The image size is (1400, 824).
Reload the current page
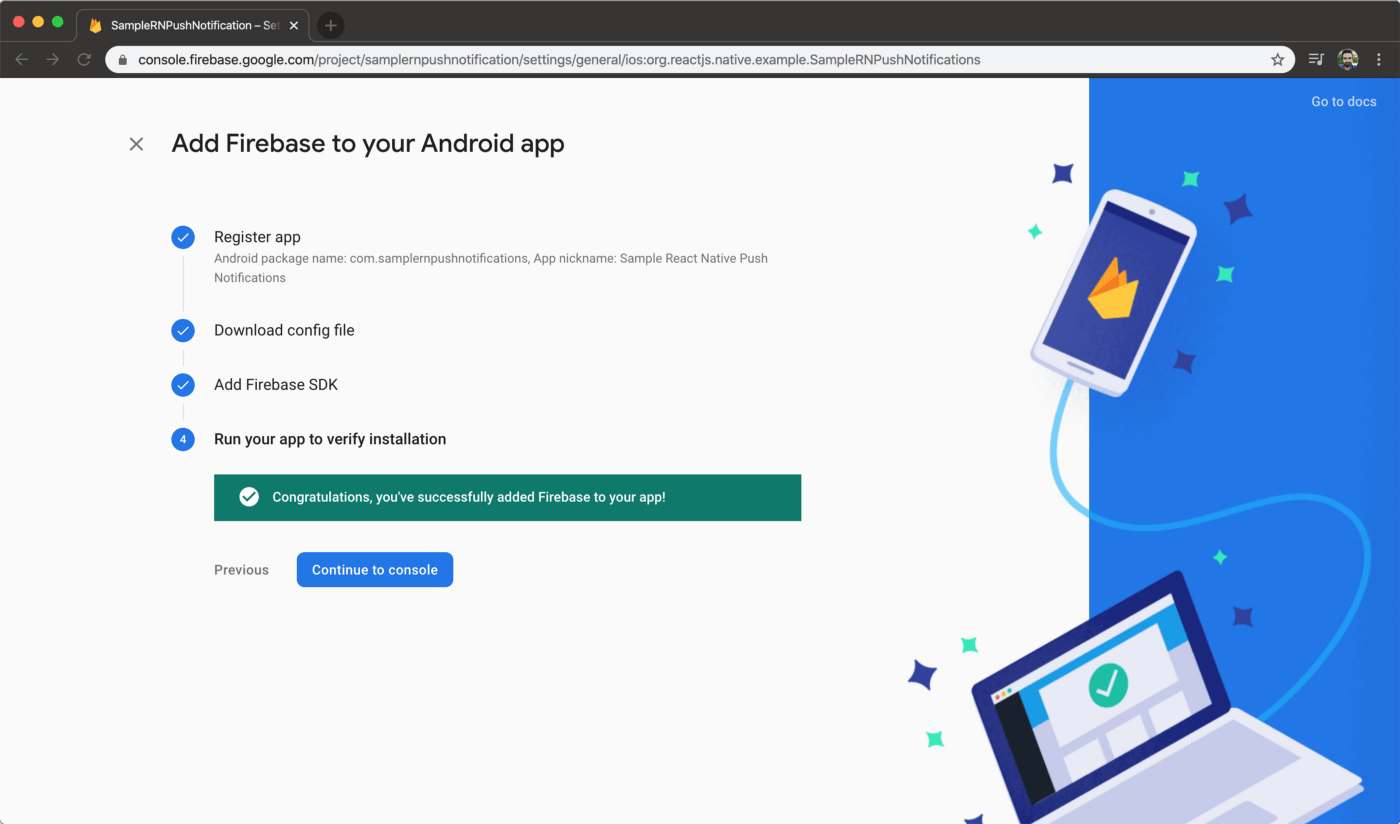[84, 60]
